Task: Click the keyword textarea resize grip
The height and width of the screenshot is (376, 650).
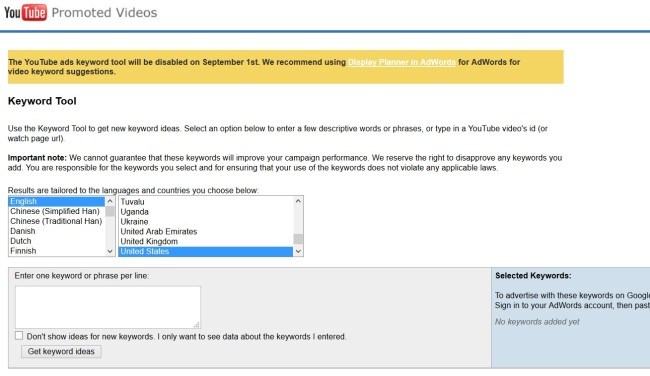Action: 196,325
